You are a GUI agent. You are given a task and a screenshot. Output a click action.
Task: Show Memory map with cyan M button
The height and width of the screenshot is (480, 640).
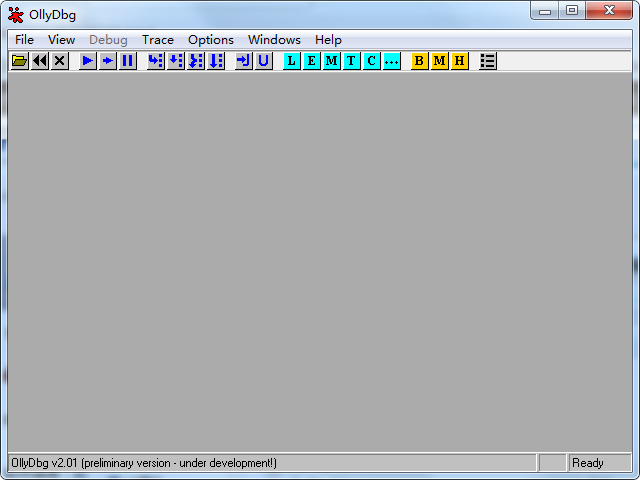[x=332, y=61]
